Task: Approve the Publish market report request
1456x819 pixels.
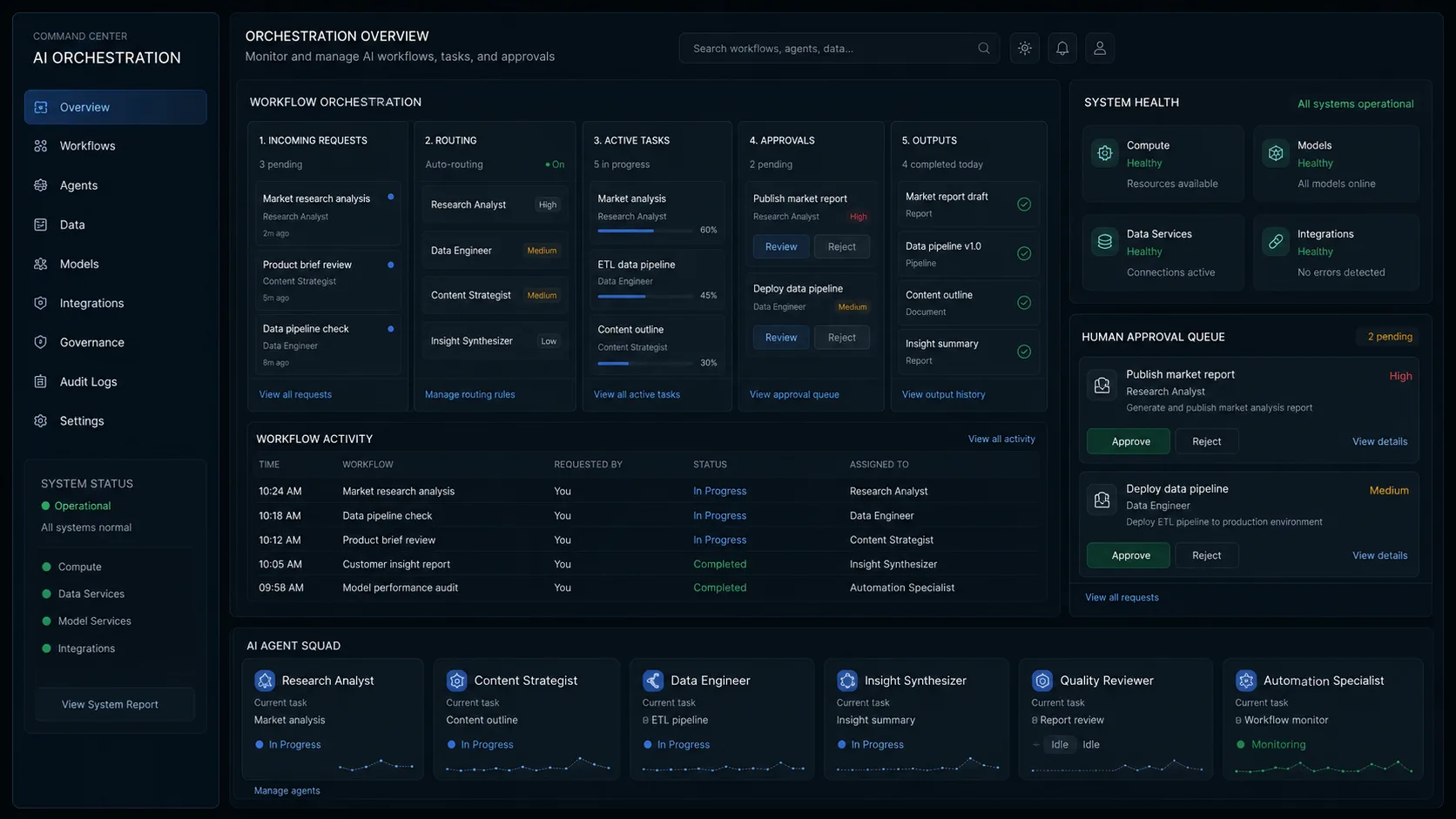Action: tap(1129, 441)
